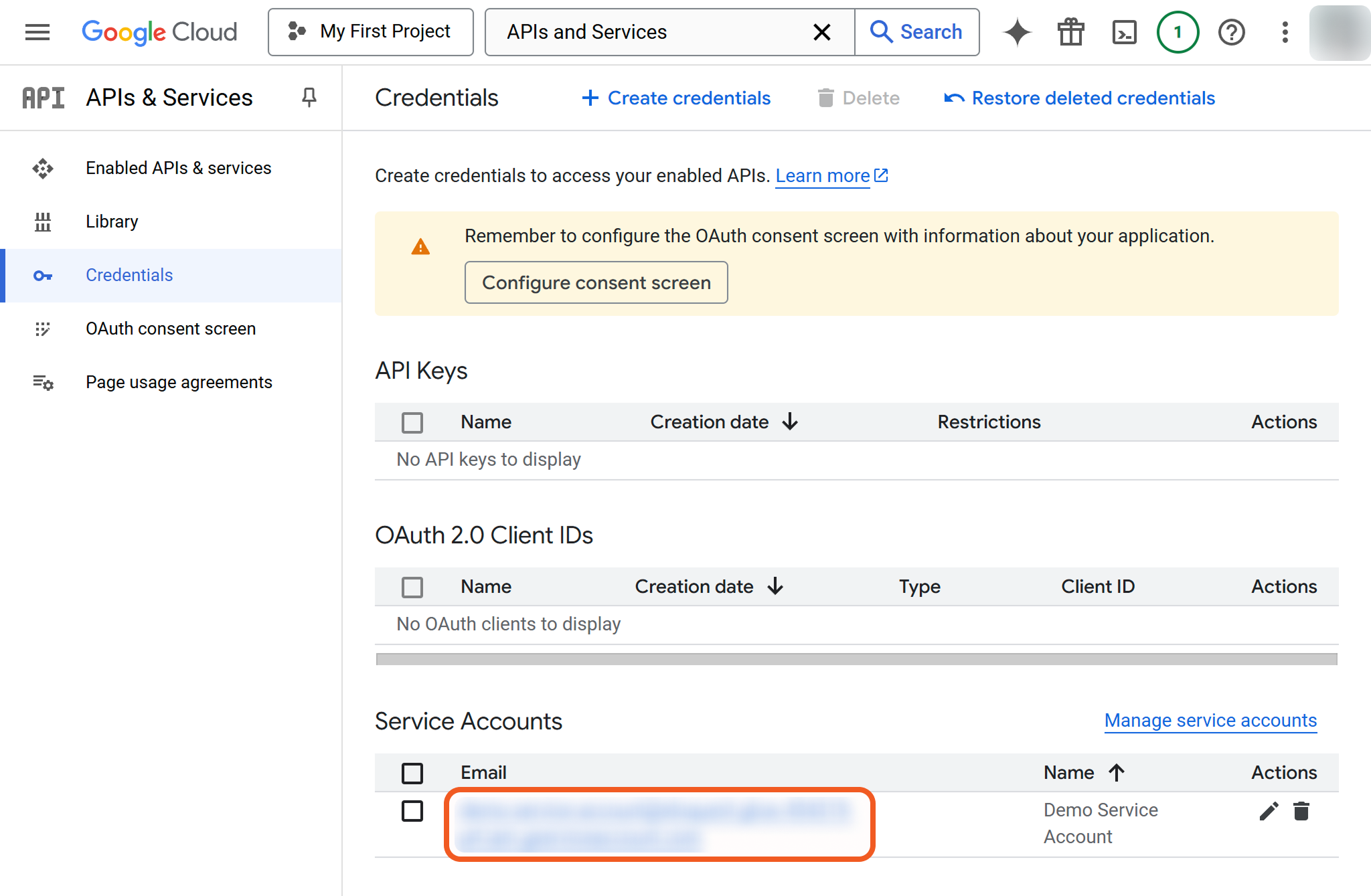Viewport: 1371px width, 896px height.
Task: Activate Cloud Shell terminal icon
Action: [x=1124, y=31]
